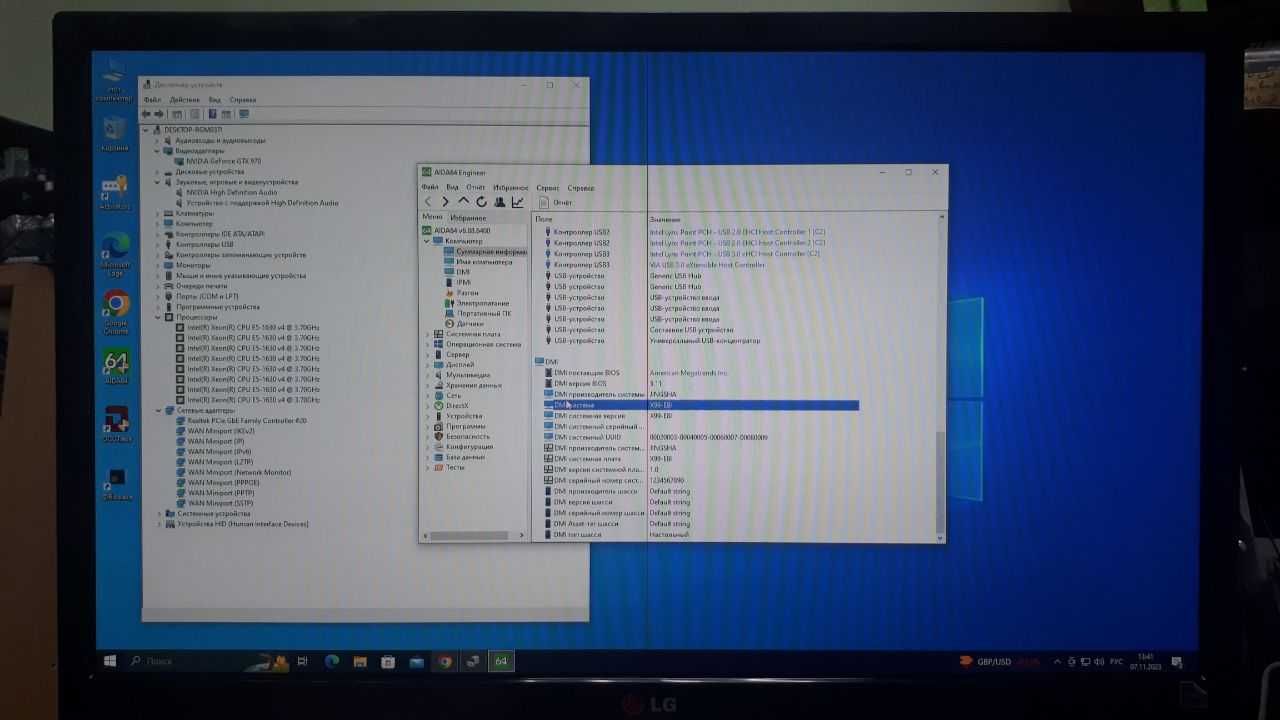Open Избранное menu in AIDA64
Image resolution: width=1280 pixels, height=720 pixels.
(x=510, y=187)
